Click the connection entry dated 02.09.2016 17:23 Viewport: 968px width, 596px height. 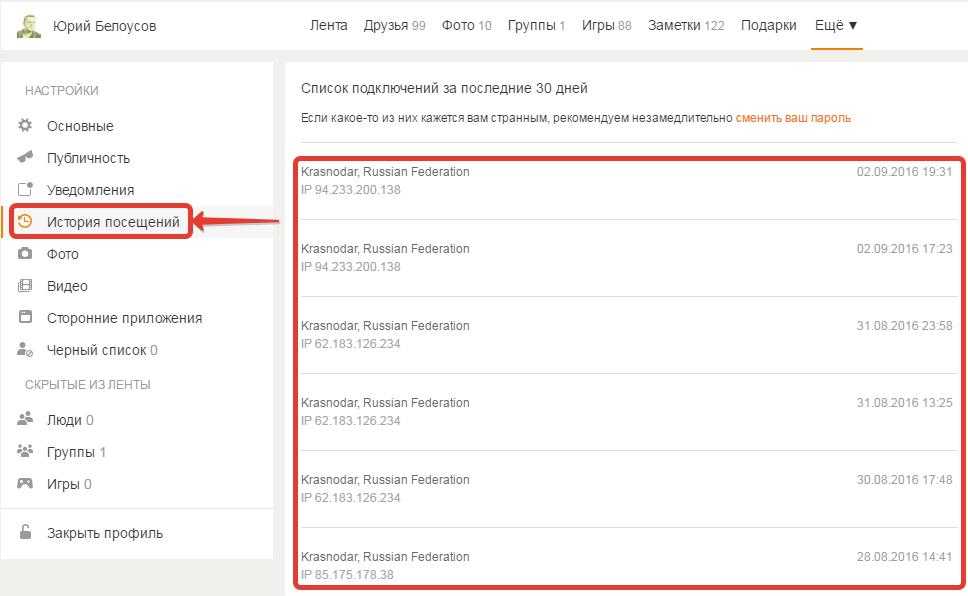(627, 258)
